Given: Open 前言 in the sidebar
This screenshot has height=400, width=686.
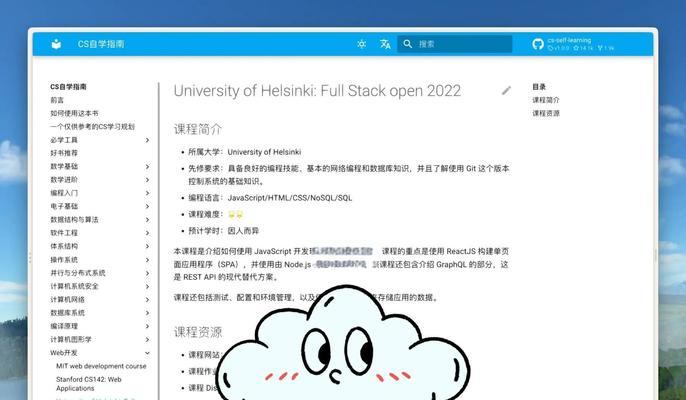Looking at the screenshot, I should coord(57,100).
